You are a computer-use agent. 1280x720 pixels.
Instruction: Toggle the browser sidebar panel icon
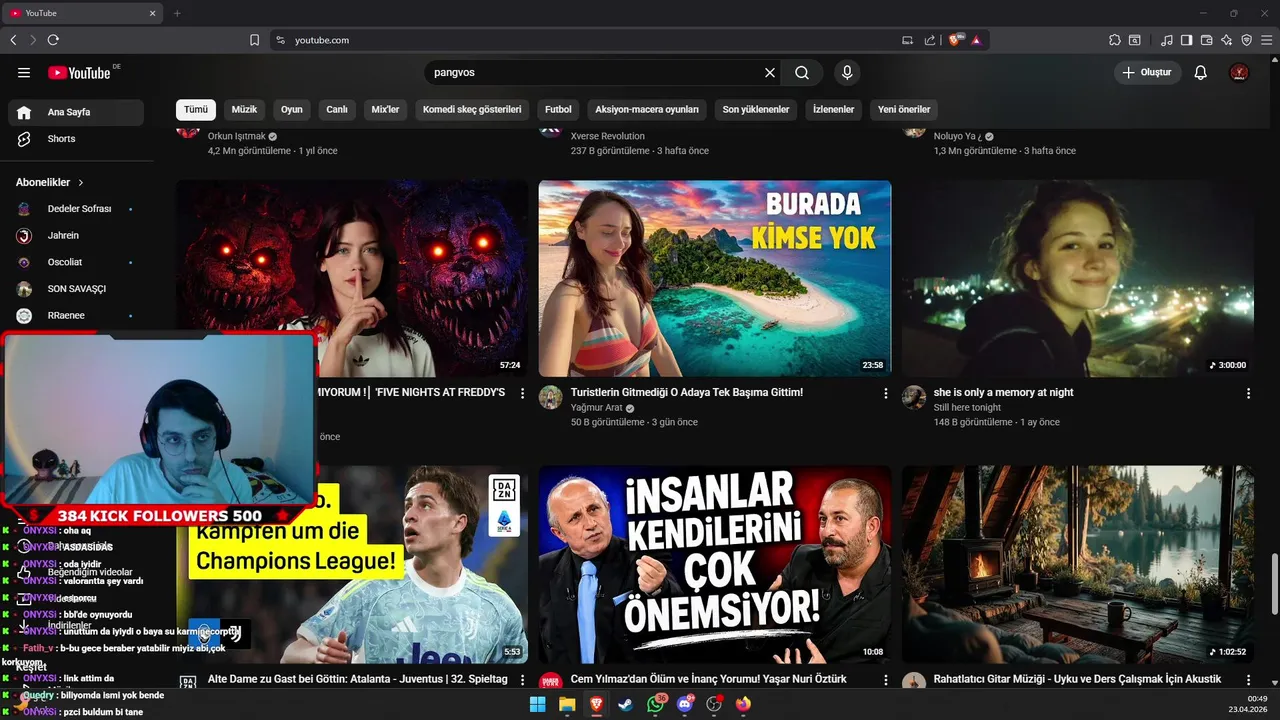pos(1187,40)
